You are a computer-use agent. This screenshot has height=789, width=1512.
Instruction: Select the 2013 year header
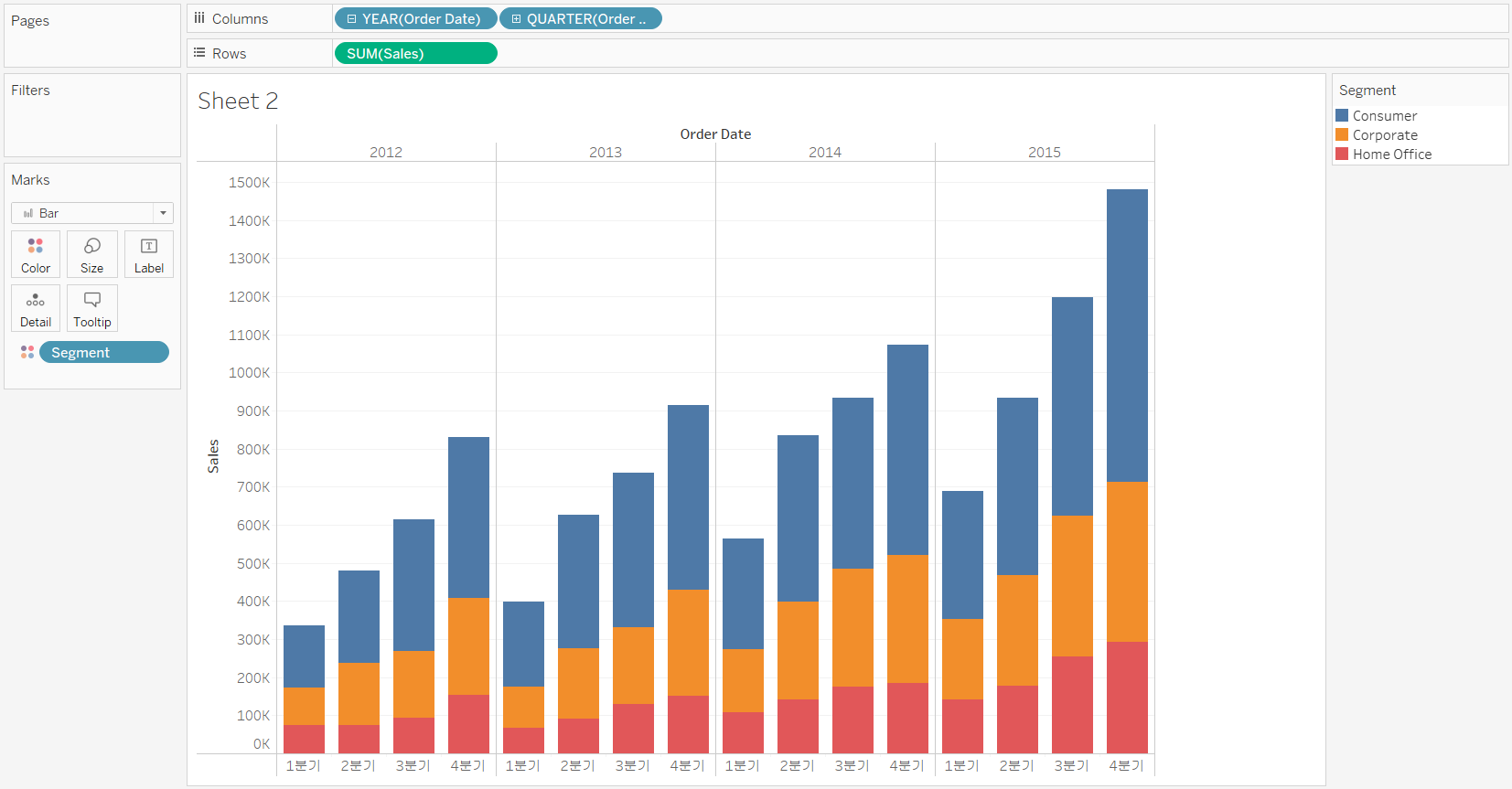pyautogui.click(x=606, y=153)
